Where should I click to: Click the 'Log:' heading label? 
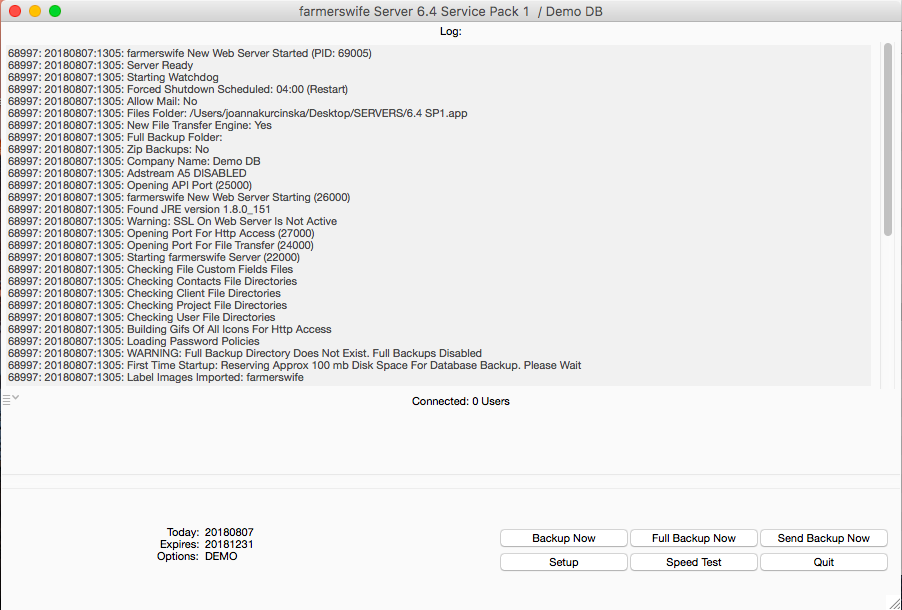(450, 32)
